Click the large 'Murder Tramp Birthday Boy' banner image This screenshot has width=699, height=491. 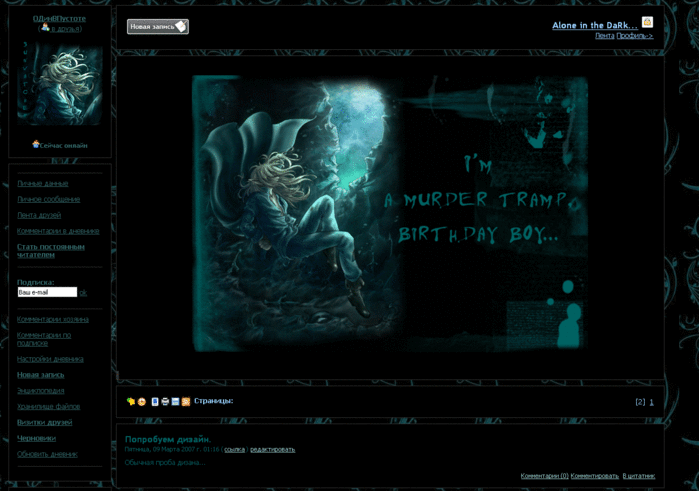click(390, 213)
